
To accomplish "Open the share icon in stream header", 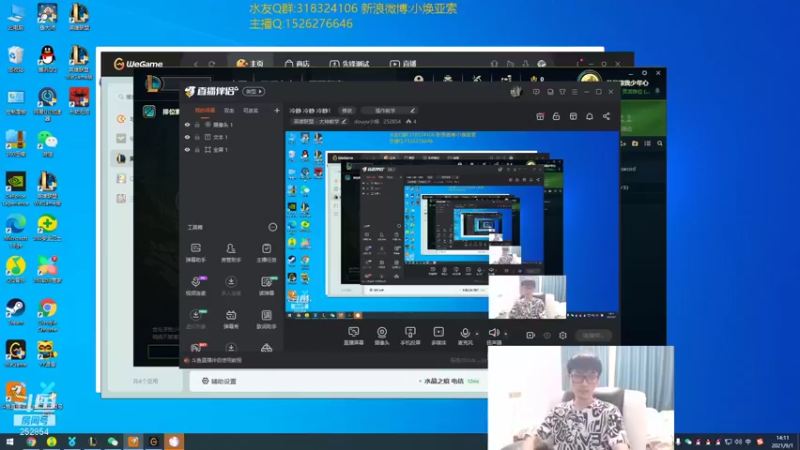I will coord(606,116).
